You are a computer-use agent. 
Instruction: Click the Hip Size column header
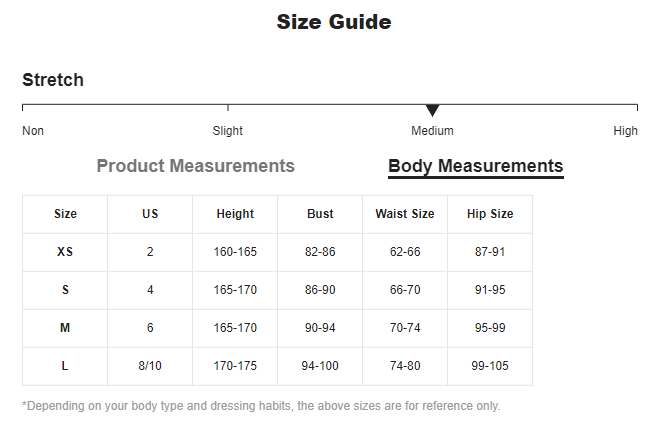point(490,214)
